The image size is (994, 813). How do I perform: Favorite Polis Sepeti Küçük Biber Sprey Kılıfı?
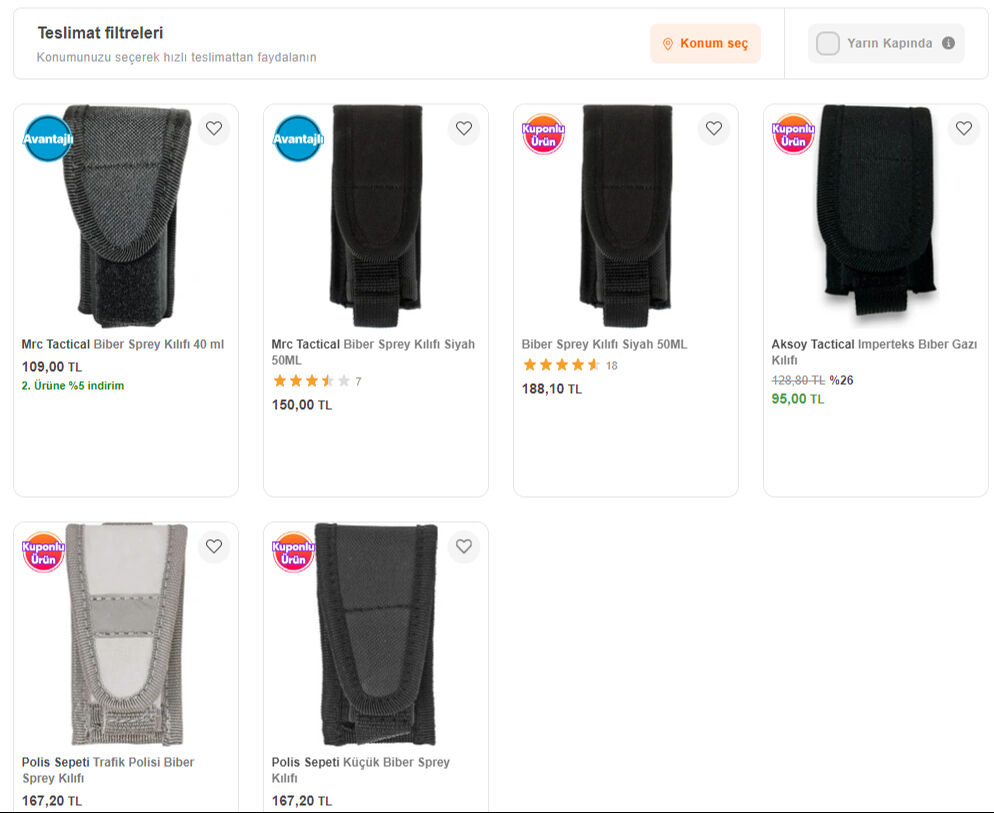tap(463, 547)
